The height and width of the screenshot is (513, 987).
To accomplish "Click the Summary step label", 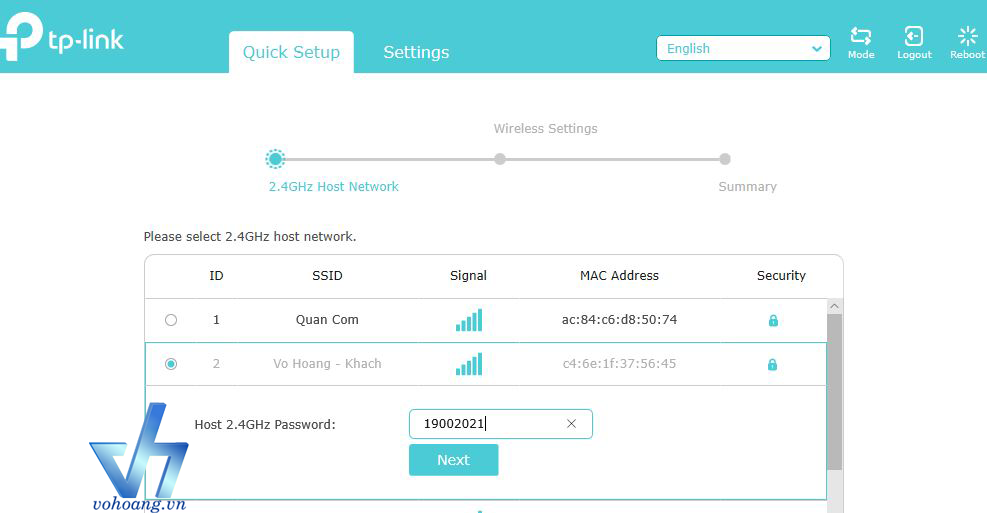I will pos(748,187).
